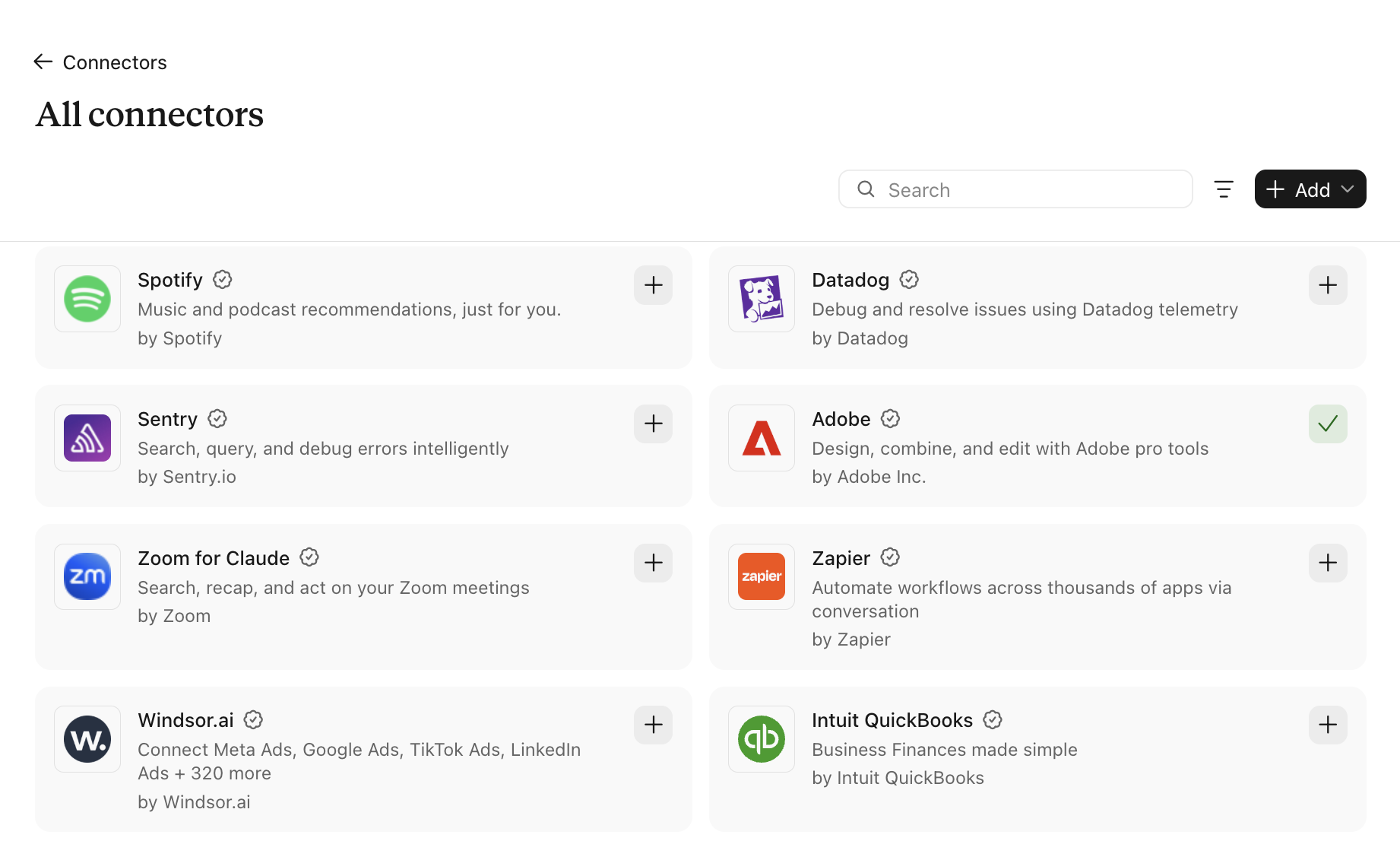Add the Zapier connector with plus button

[x=1328, y=563]
